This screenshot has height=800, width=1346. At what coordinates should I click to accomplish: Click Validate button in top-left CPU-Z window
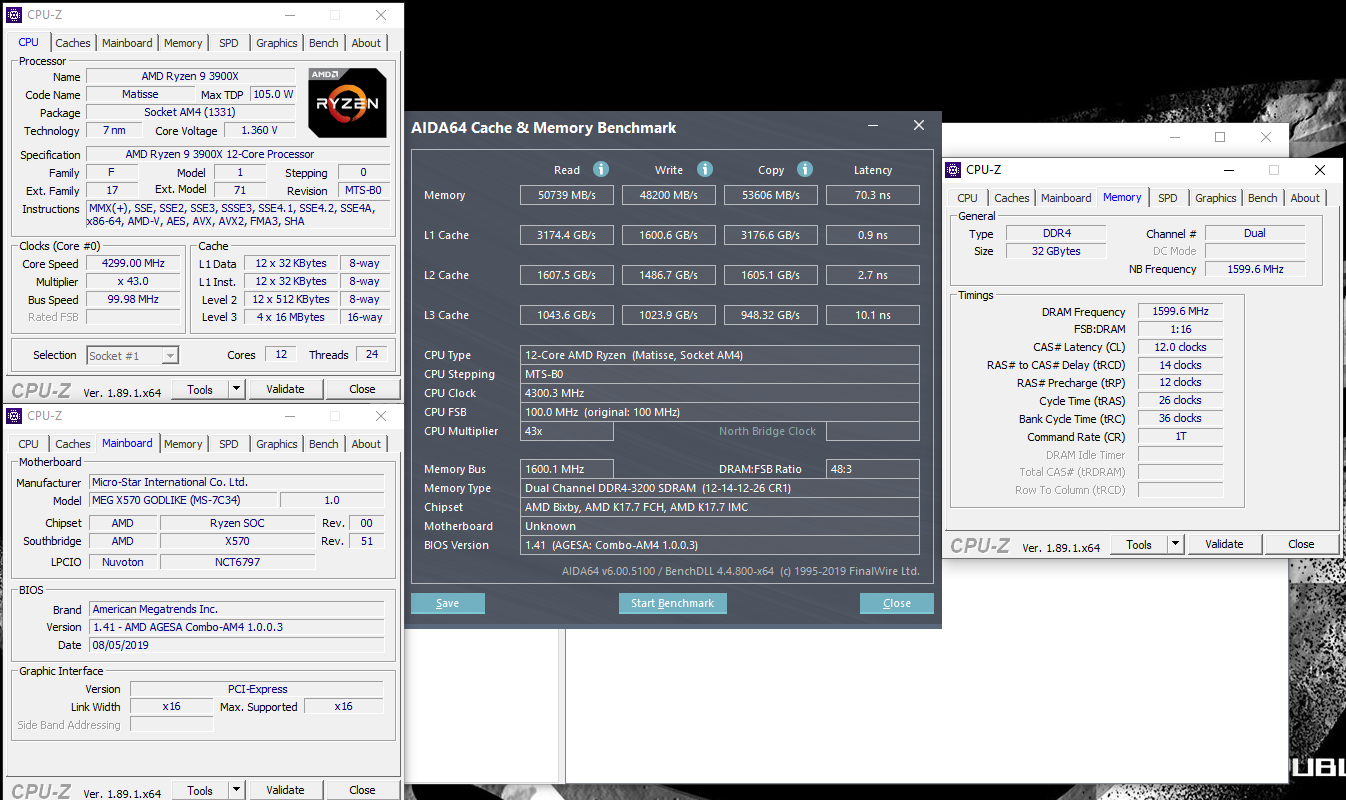click(286, 389)
